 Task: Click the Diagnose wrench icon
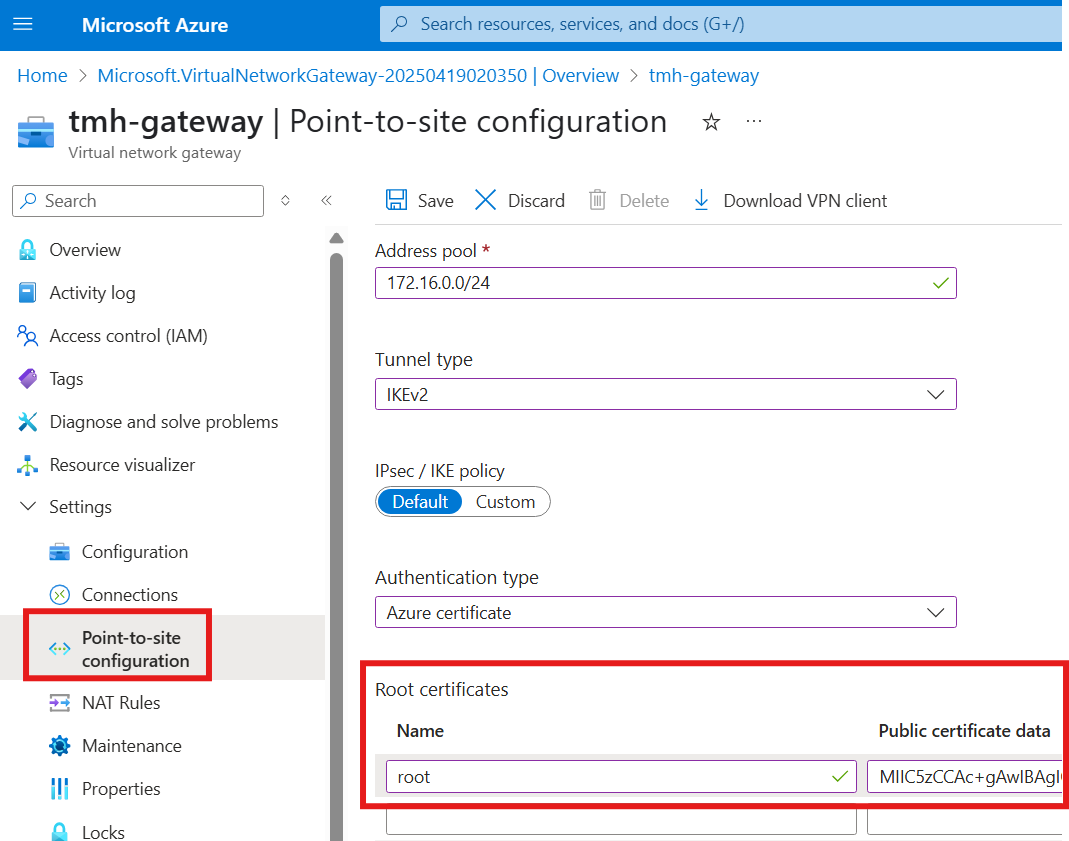tap(27, 422)
